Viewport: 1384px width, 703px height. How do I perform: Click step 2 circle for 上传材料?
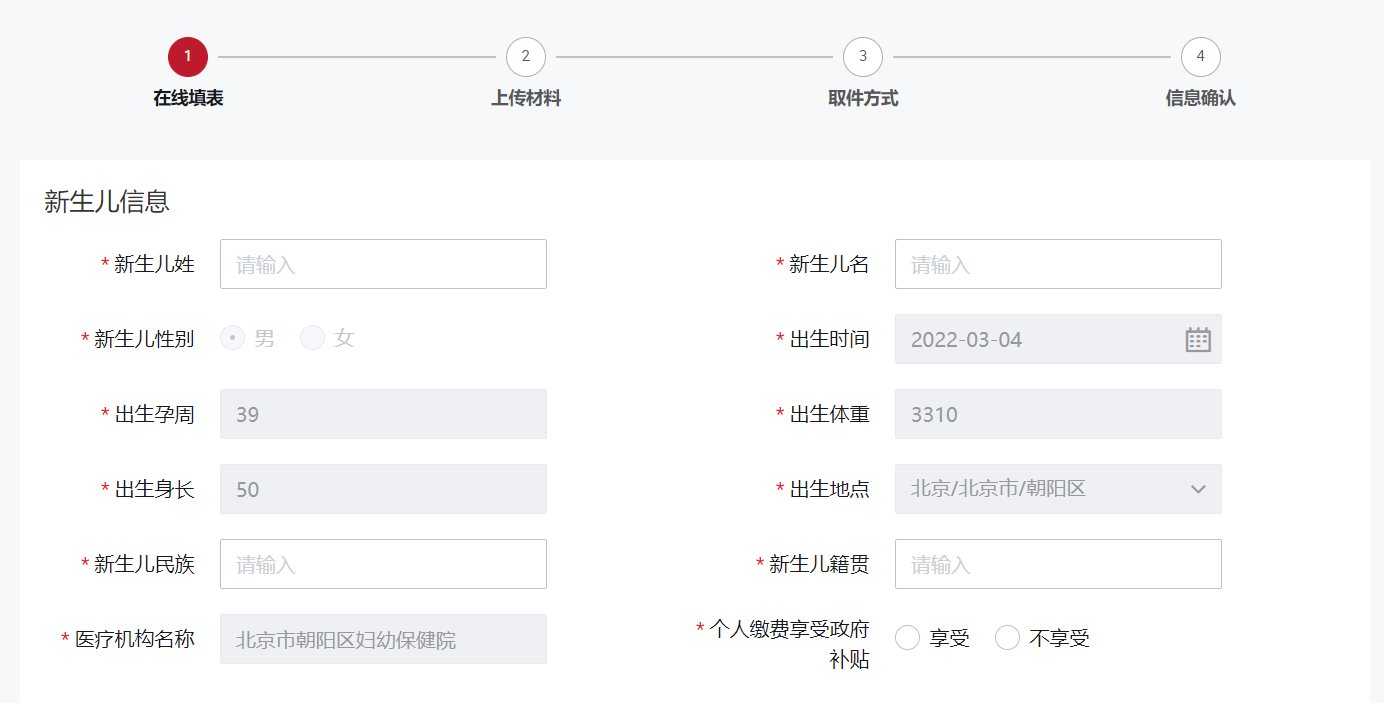pos(525,57)
